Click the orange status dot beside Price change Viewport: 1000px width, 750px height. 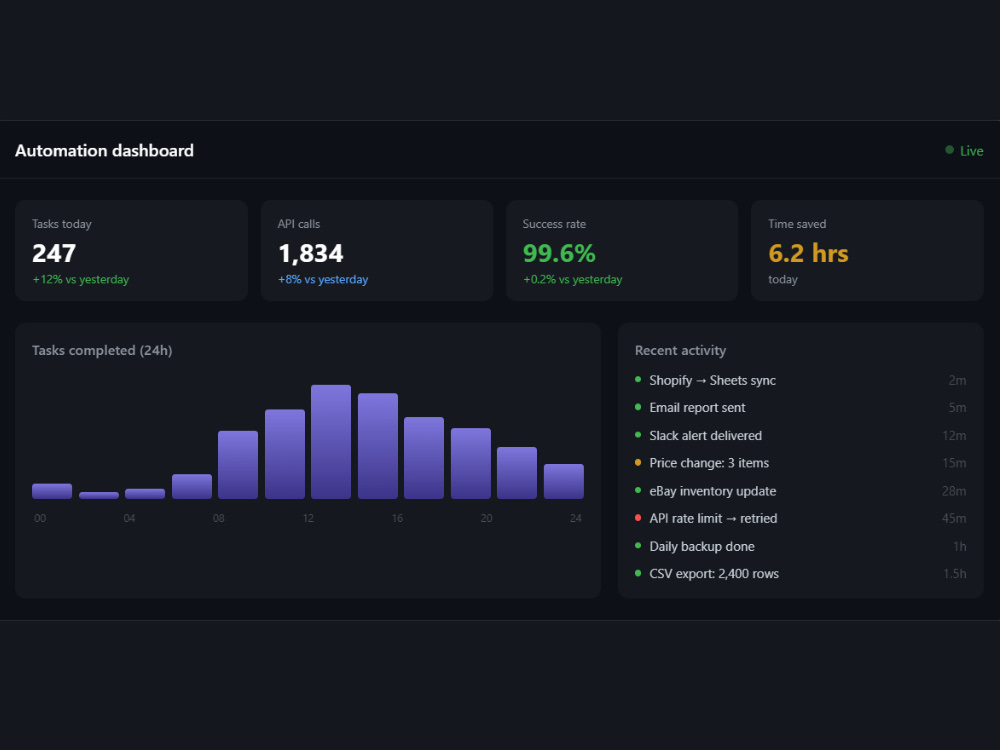638,462
